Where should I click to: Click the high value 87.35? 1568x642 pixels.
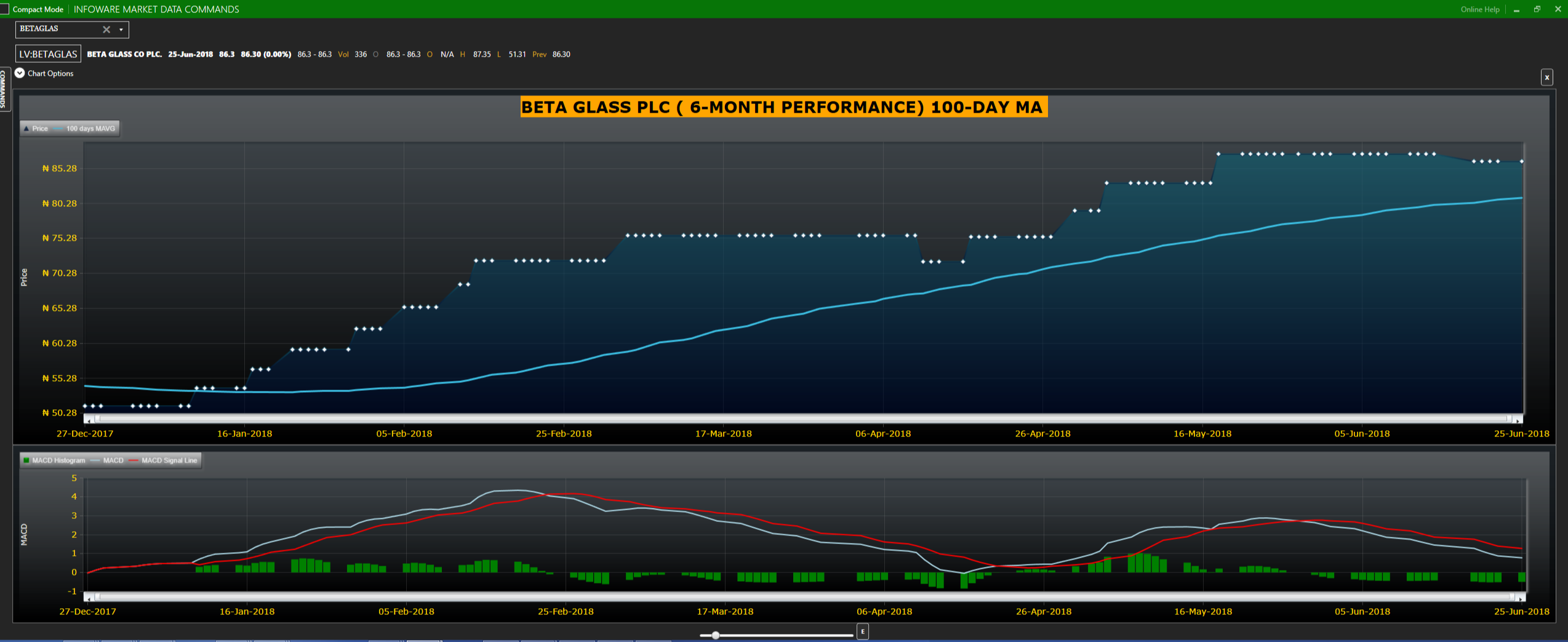[x=482, y=54]
